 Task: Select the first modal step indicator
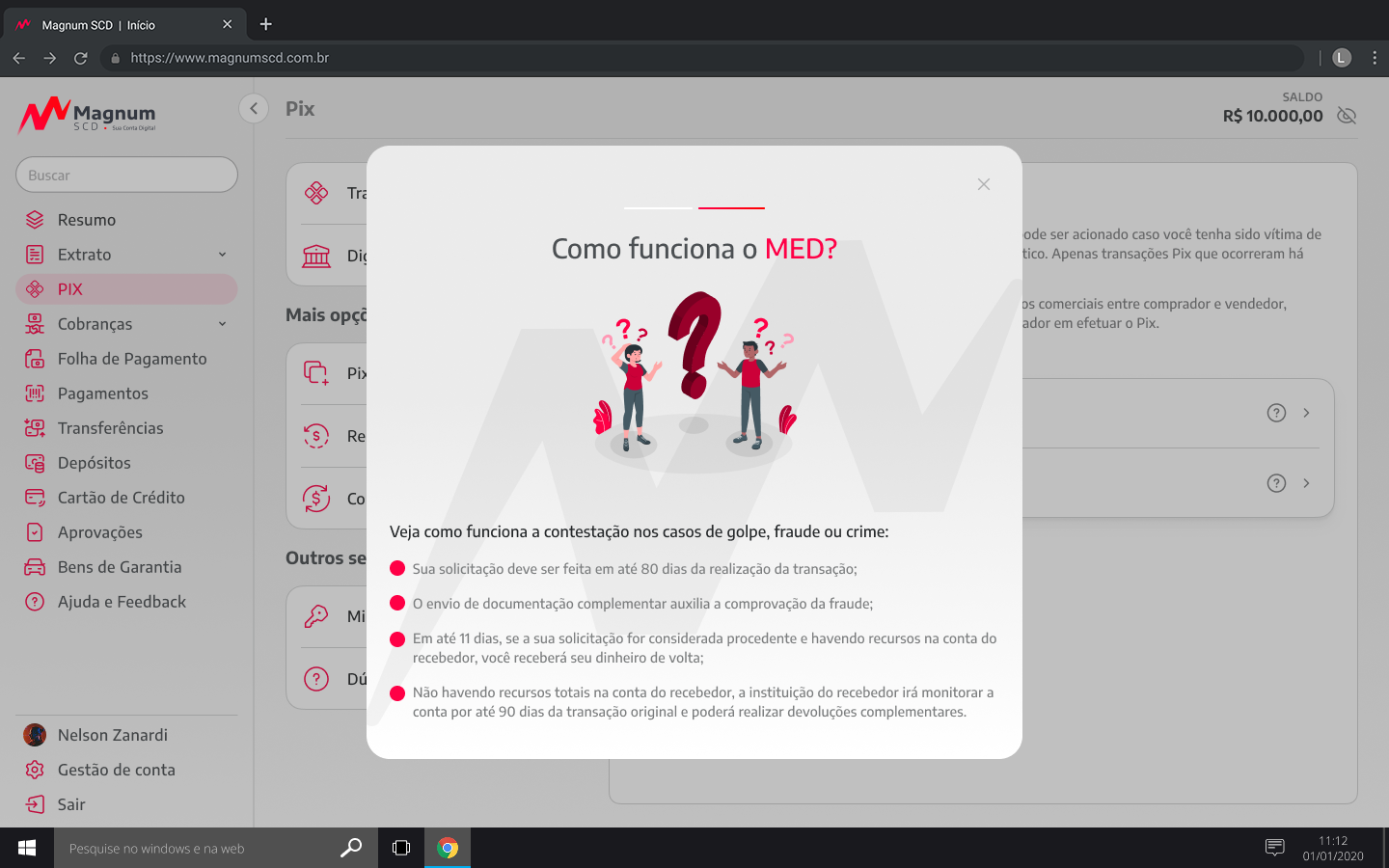658,207
